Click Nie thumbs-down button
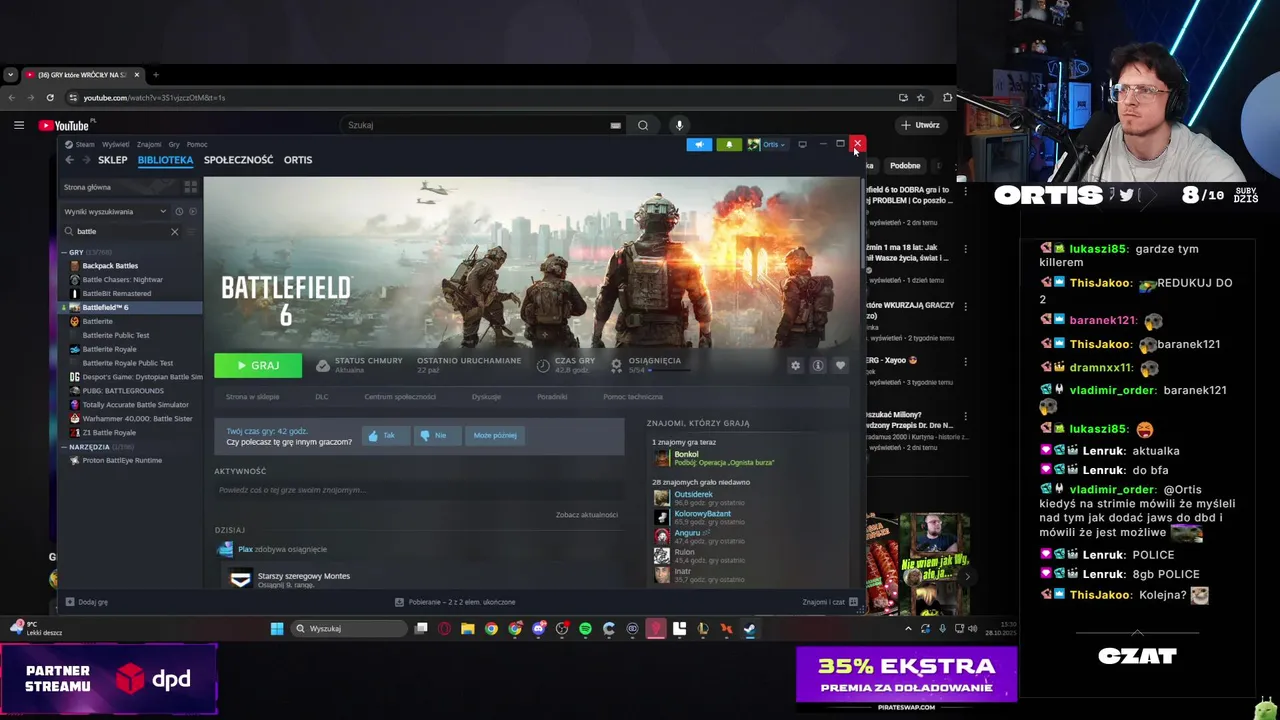The image size is (1280, 720). point(437,436)
